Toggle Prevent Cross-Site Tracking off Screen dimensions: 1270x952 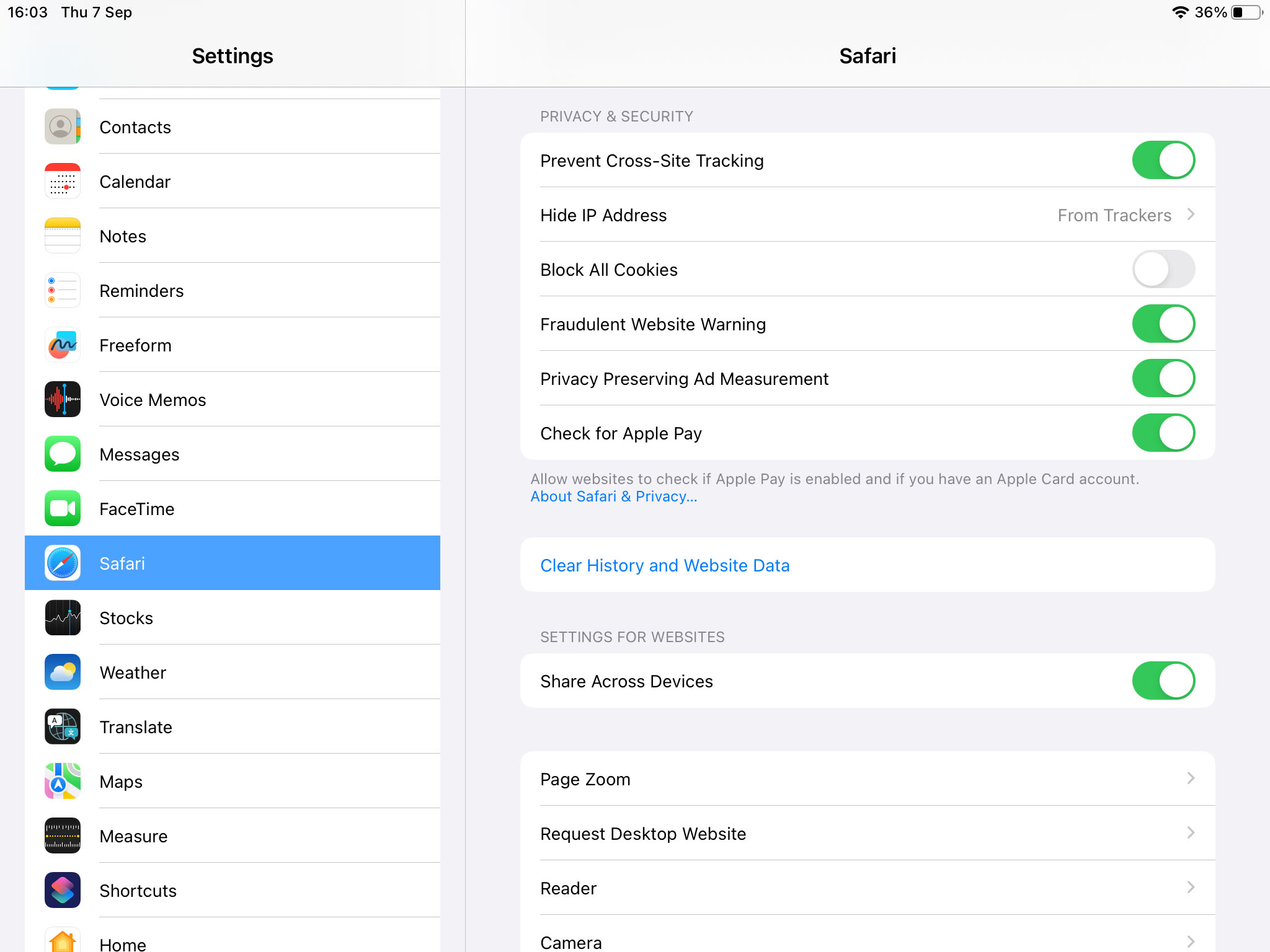tap(1163, 160)
